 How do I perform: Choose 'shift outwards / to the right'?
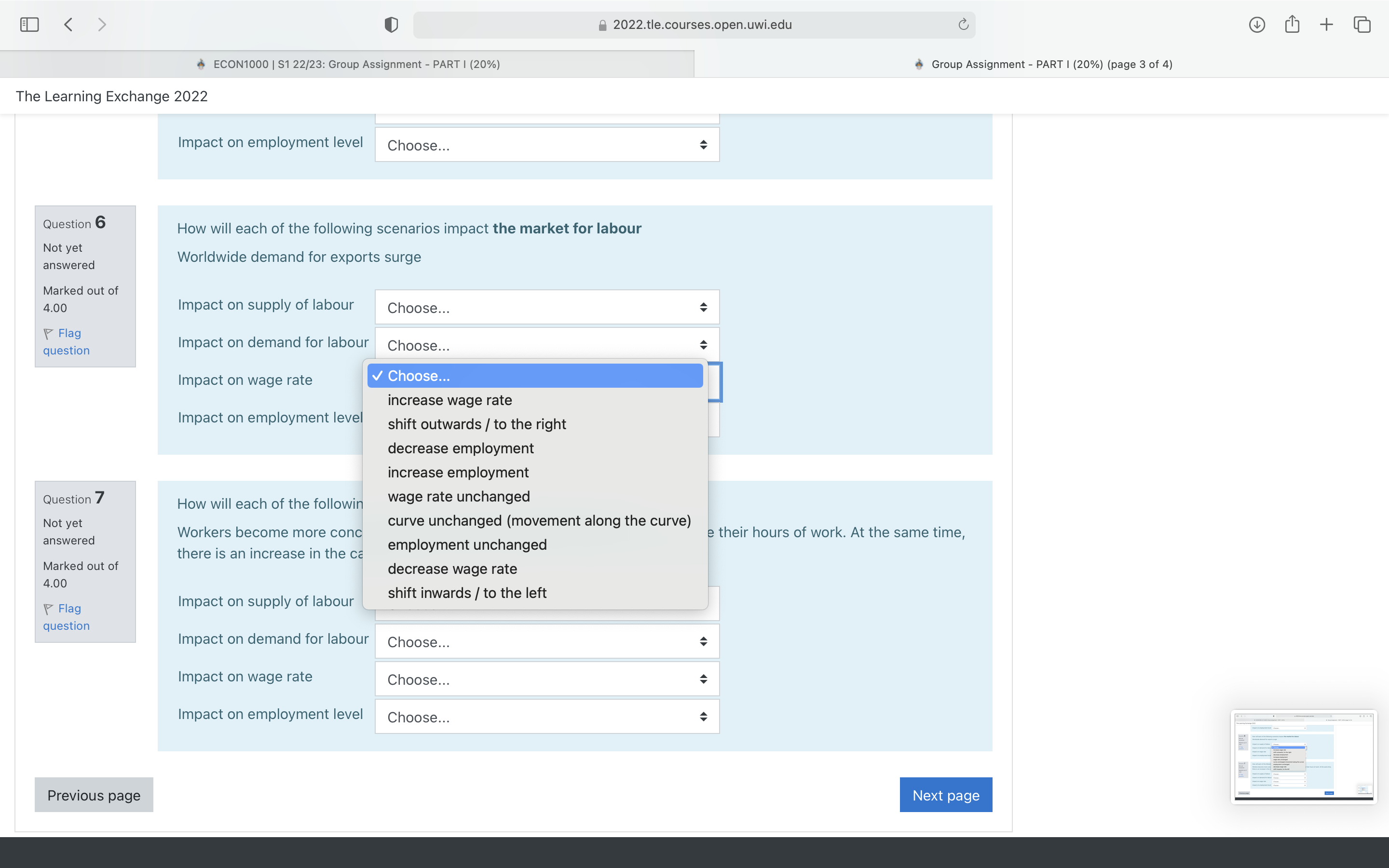pyautogui.click(x=477, y=424)
